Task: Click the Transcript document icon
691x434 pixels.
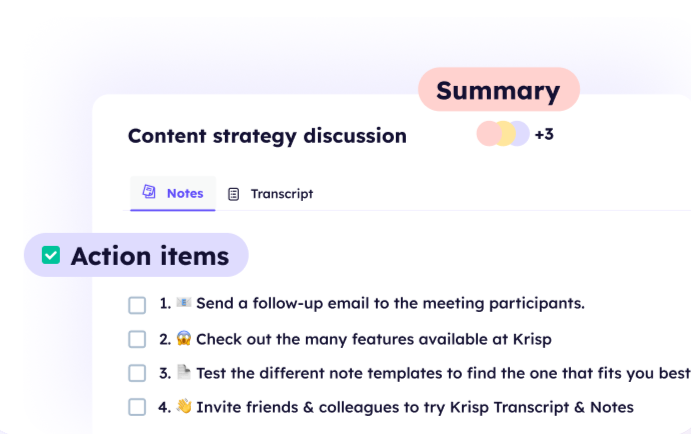Action: (234, 194)
